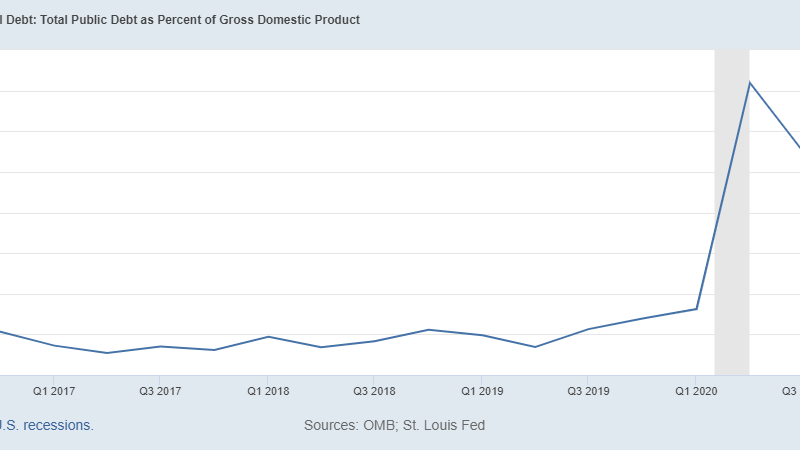Viewport: 800px width, 450px height.
Task: Click the chart title about Total Public Debt
Action: click(x=180, y=20)
